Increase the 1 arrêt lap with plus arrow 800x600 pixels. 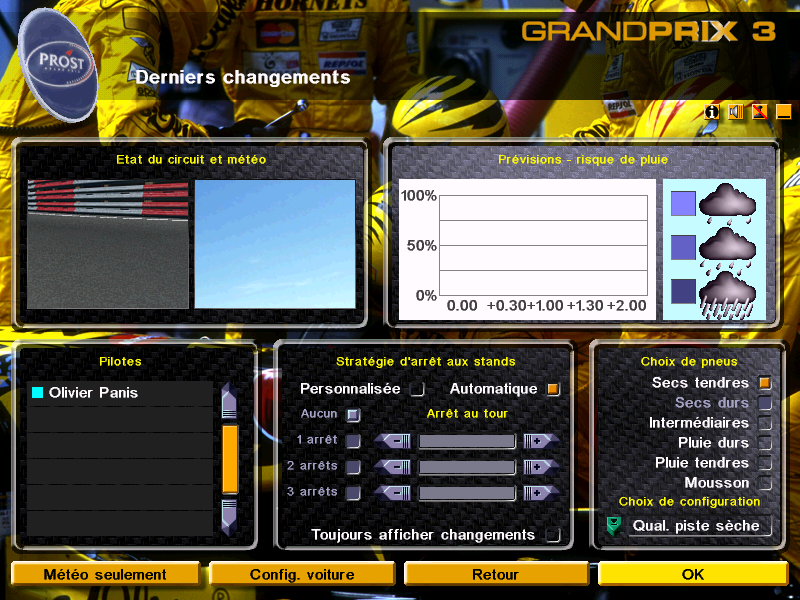coord(541,441)
